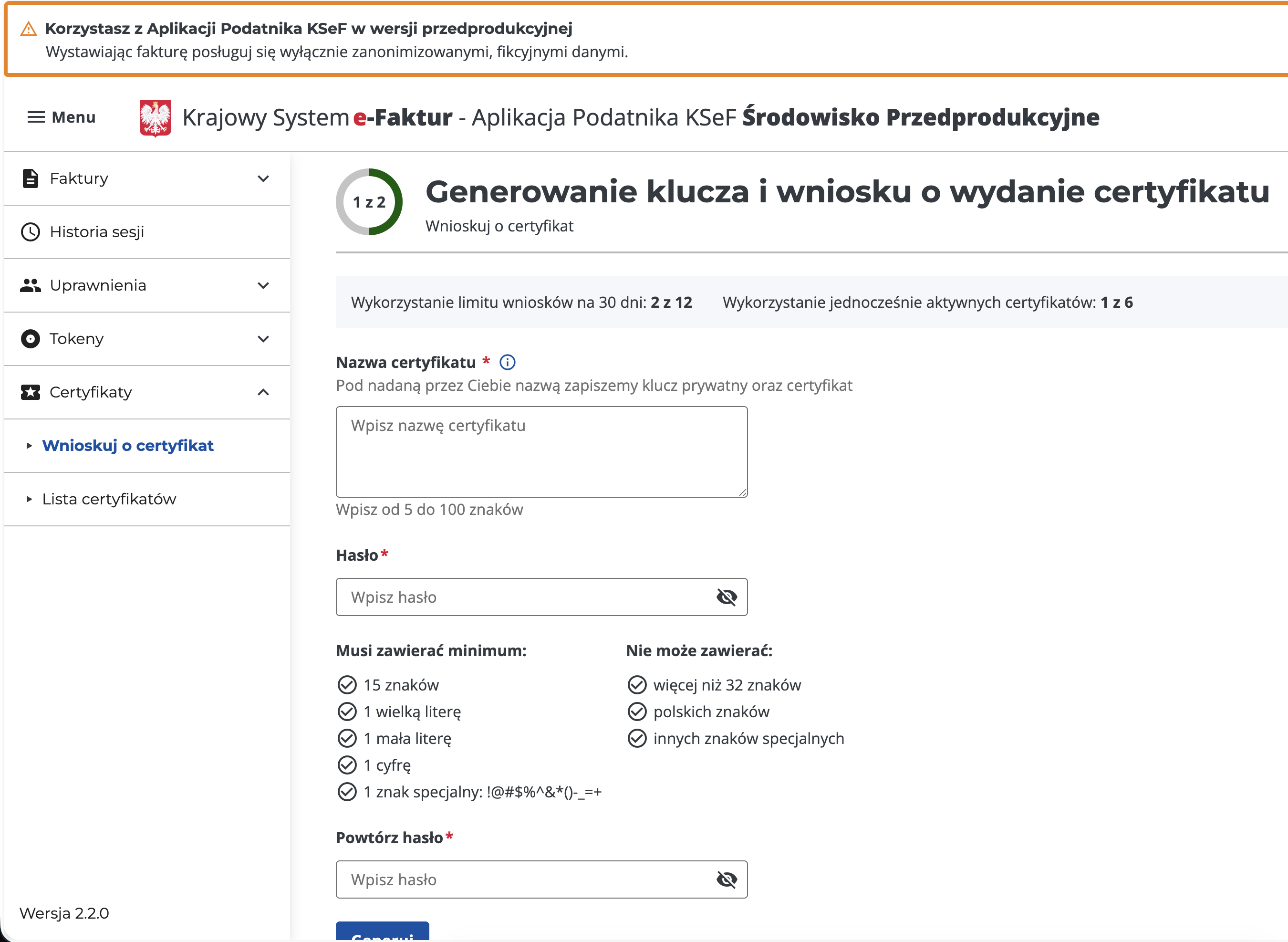This screenshot has width=1288, height=942.
Task: Click the Certyfikaty star badge icon
Action: (30, 392)
